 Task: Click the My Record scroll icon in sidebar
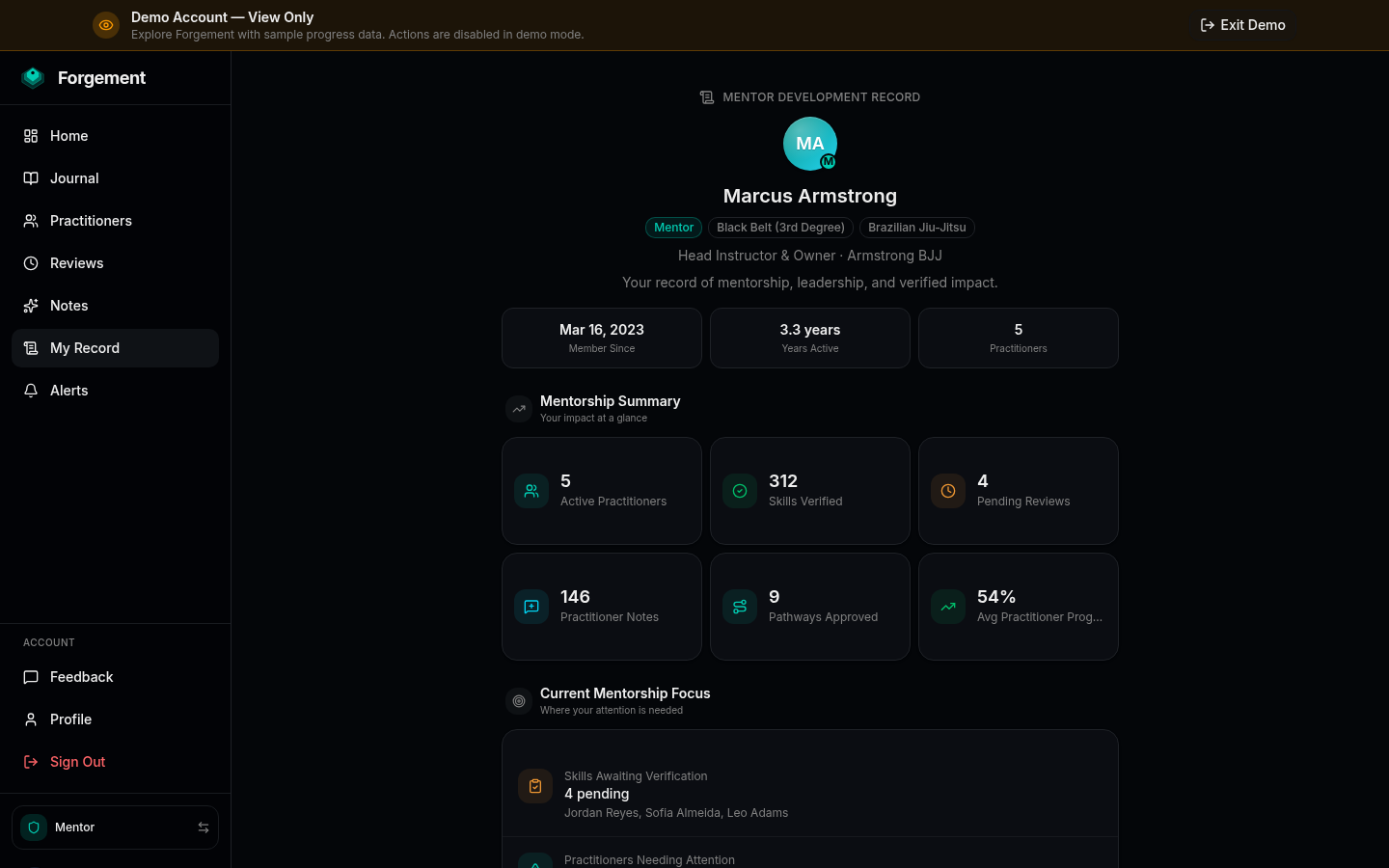tap(31, 348)
